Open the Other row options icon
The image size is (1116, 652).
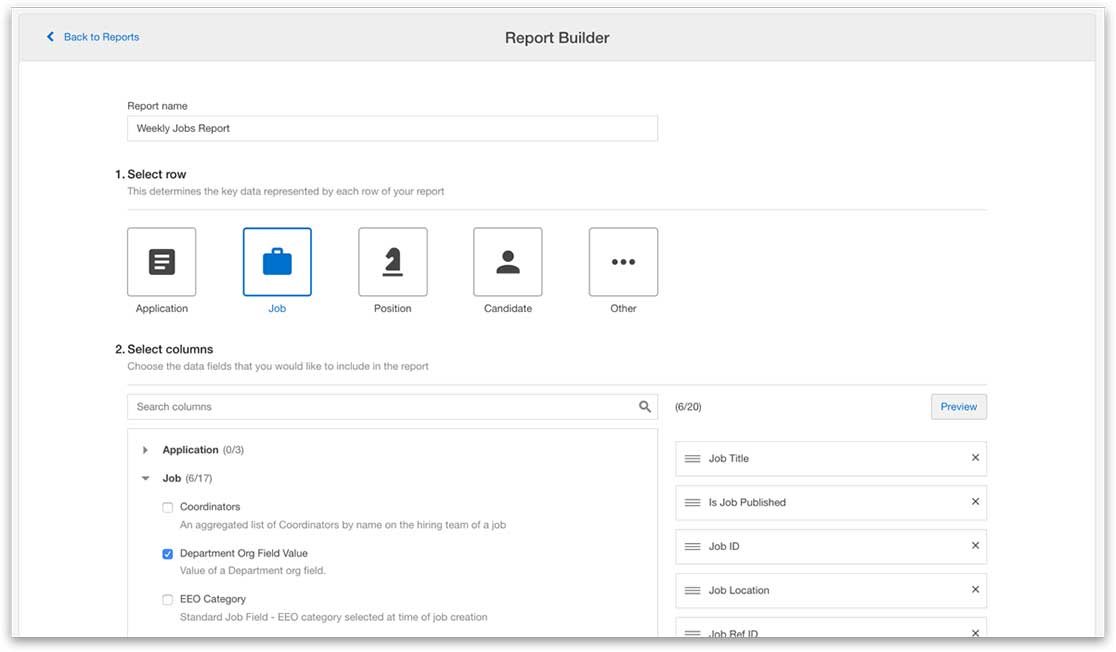click(x=623, y=262)
